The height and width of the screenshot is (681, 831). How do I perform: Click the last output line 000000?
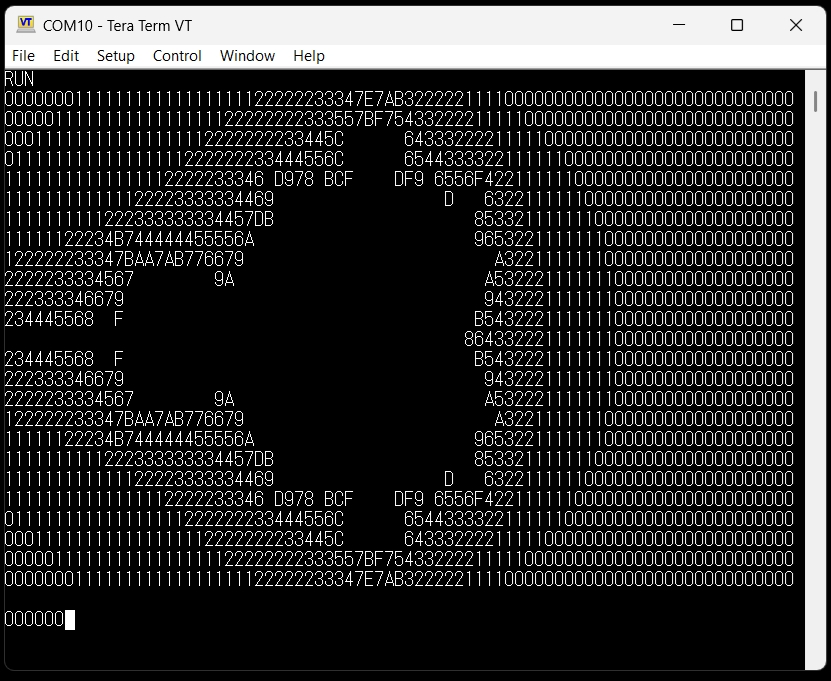(x=34, y=619)
